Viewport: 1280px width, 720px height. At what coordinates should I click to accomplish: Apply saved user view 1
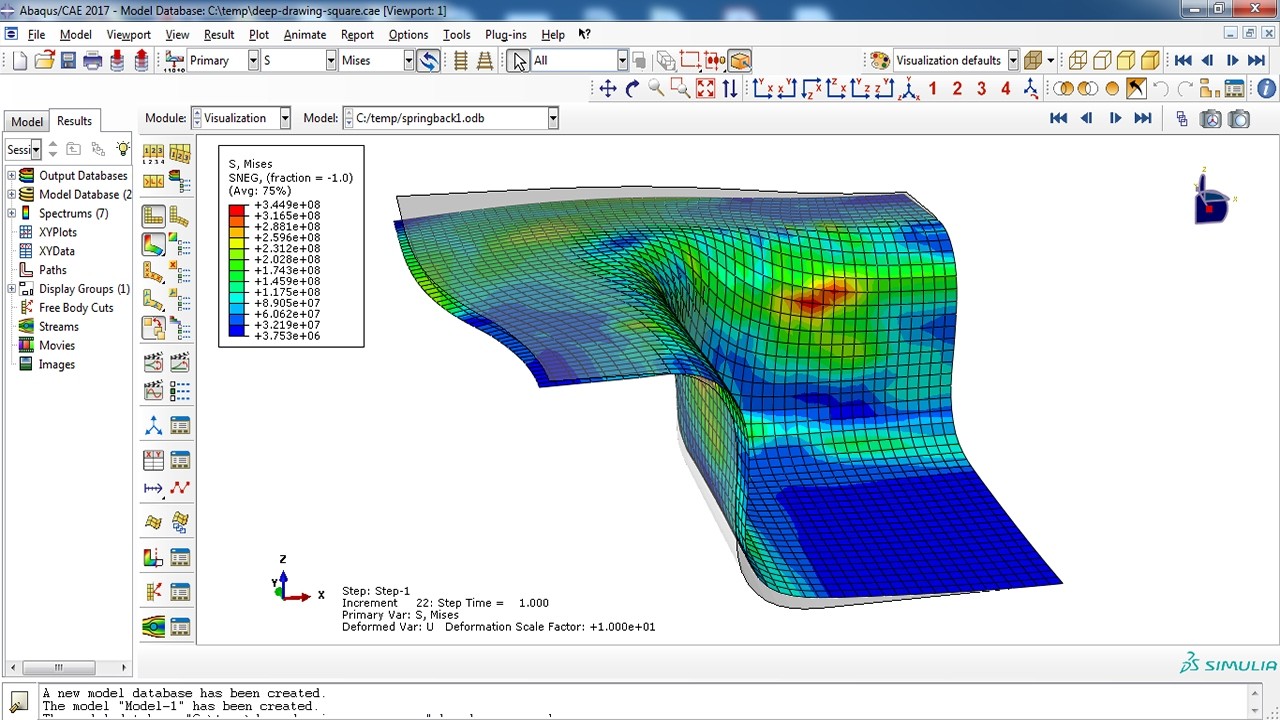(x=933, y=89)
